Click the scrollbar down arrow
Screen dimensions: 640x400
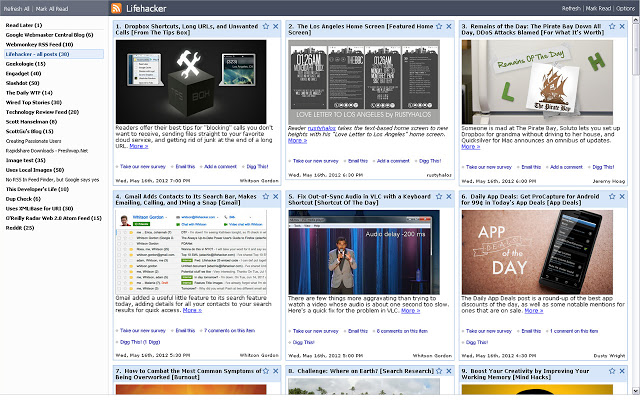636,391
